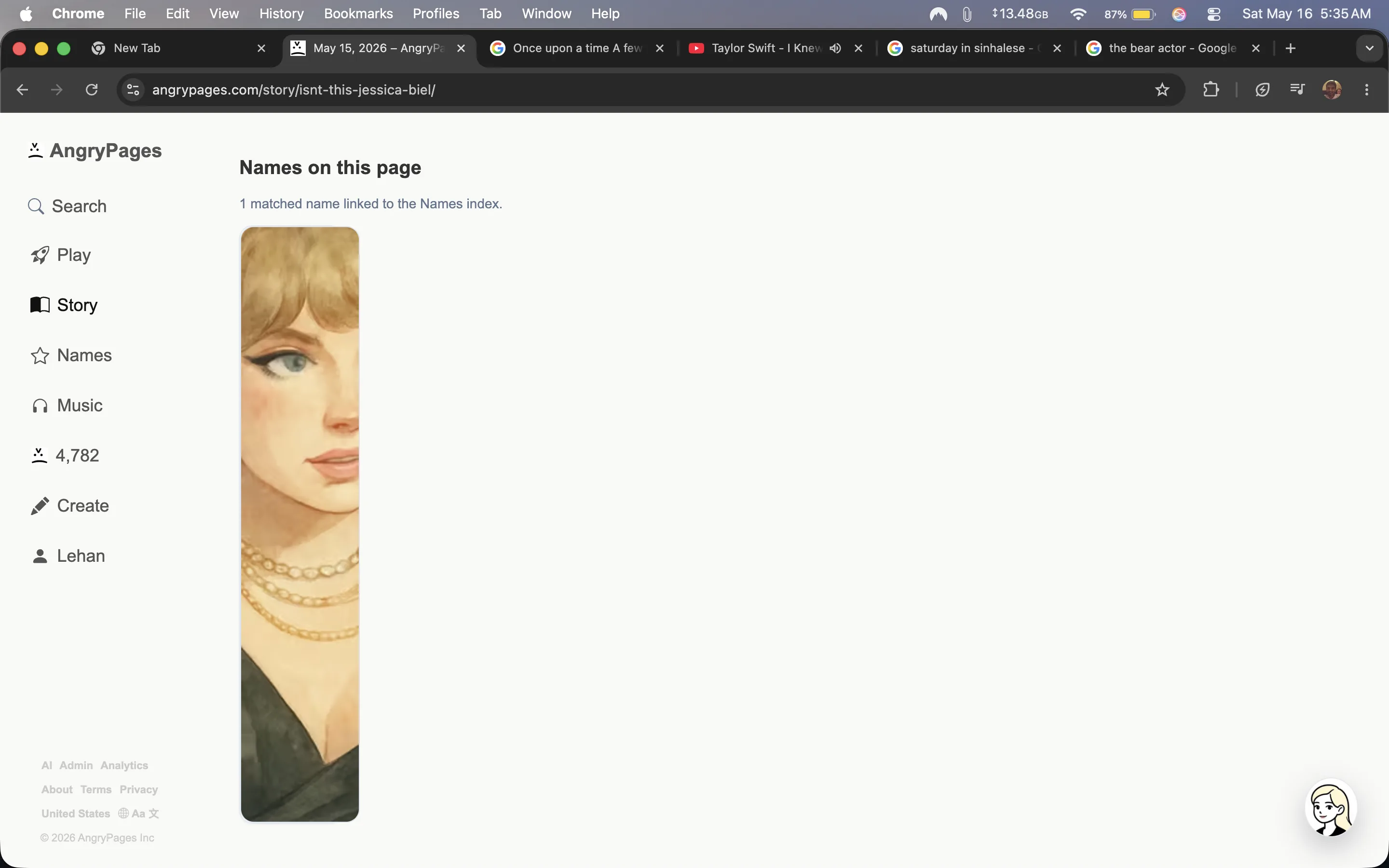The image size is (1389, 868).
Task: Change the United States region setting
Action: pos(75,814)
